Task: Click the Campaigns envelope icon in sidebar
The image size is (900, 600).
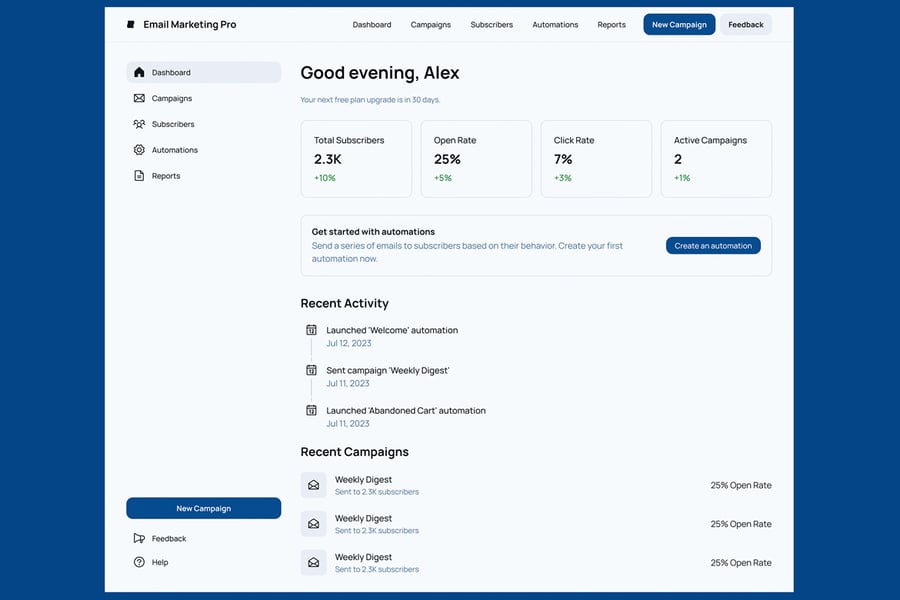Action: coord(139,98)
